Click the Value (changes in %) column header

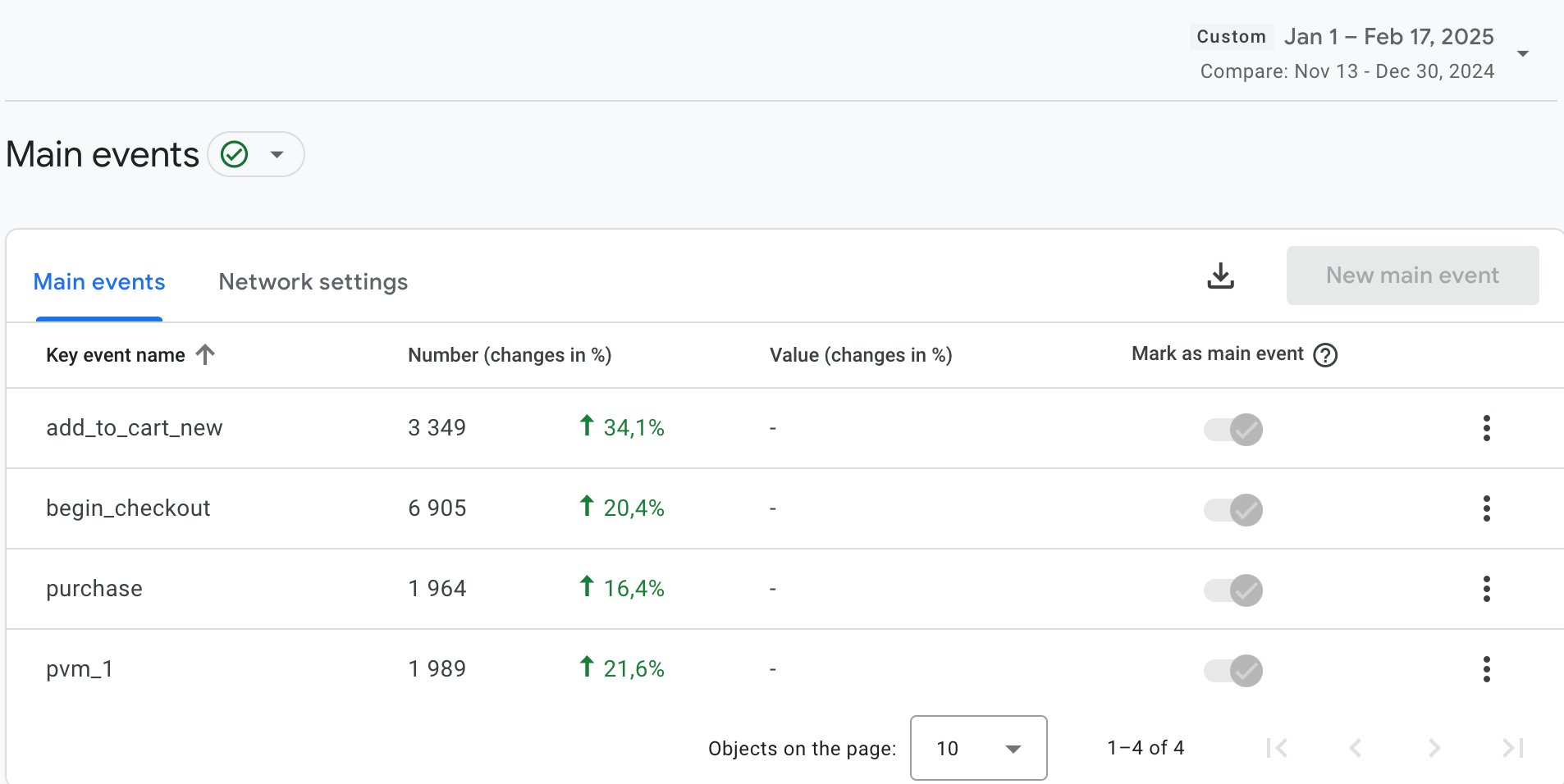(861, 355)
